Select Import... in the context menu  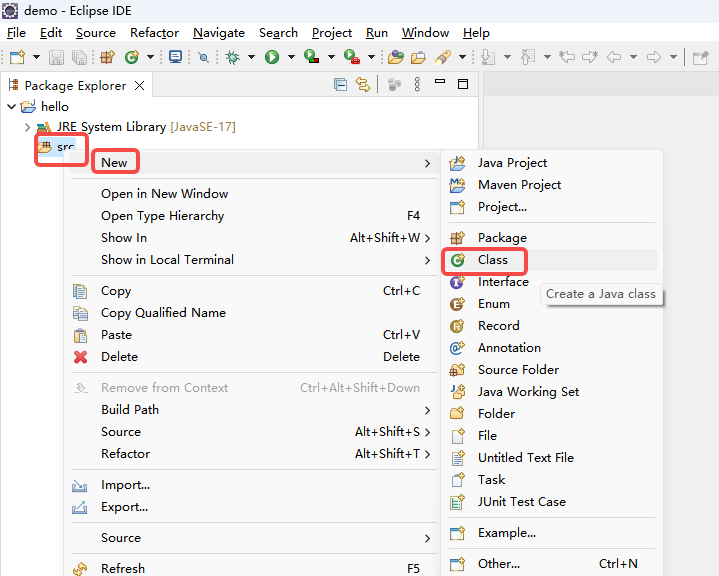pyautogui.click(x=253, y=485)
